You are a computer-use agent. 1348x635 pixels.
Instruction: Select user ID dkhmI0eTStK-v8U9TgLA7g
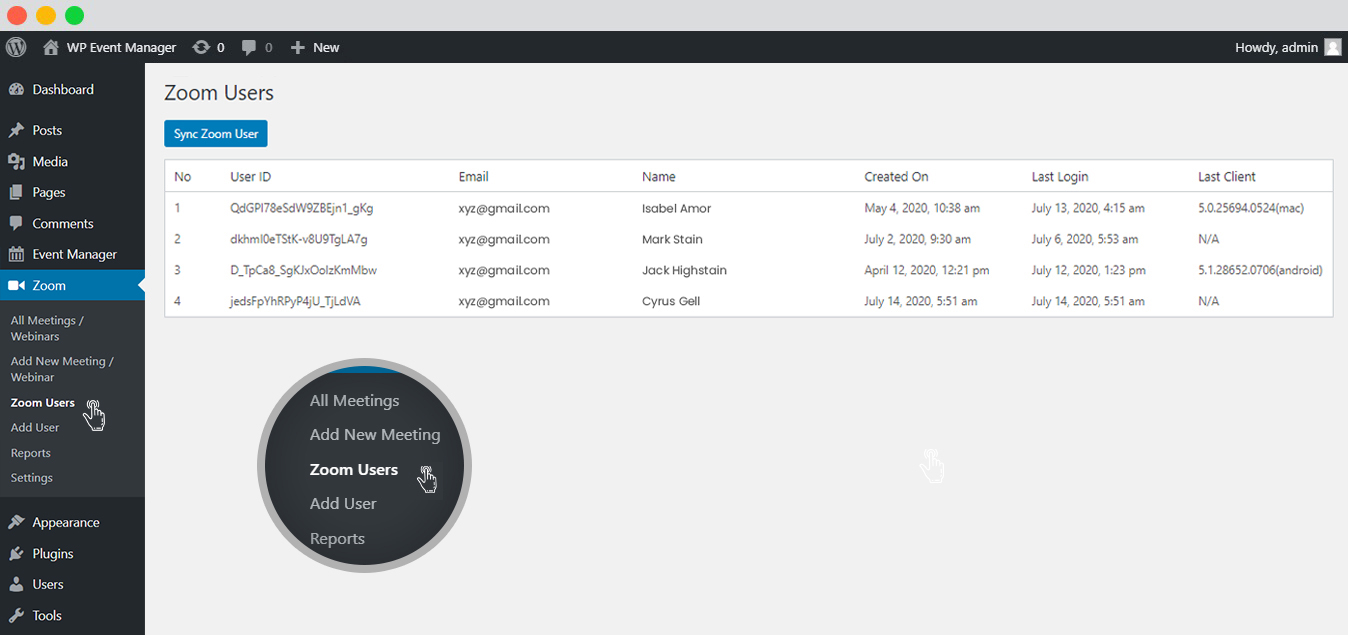coord(299,240)
